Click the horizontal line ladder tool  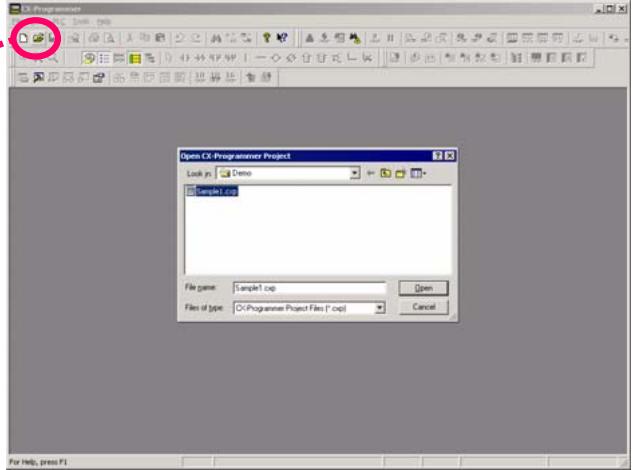tap(261, 59)
